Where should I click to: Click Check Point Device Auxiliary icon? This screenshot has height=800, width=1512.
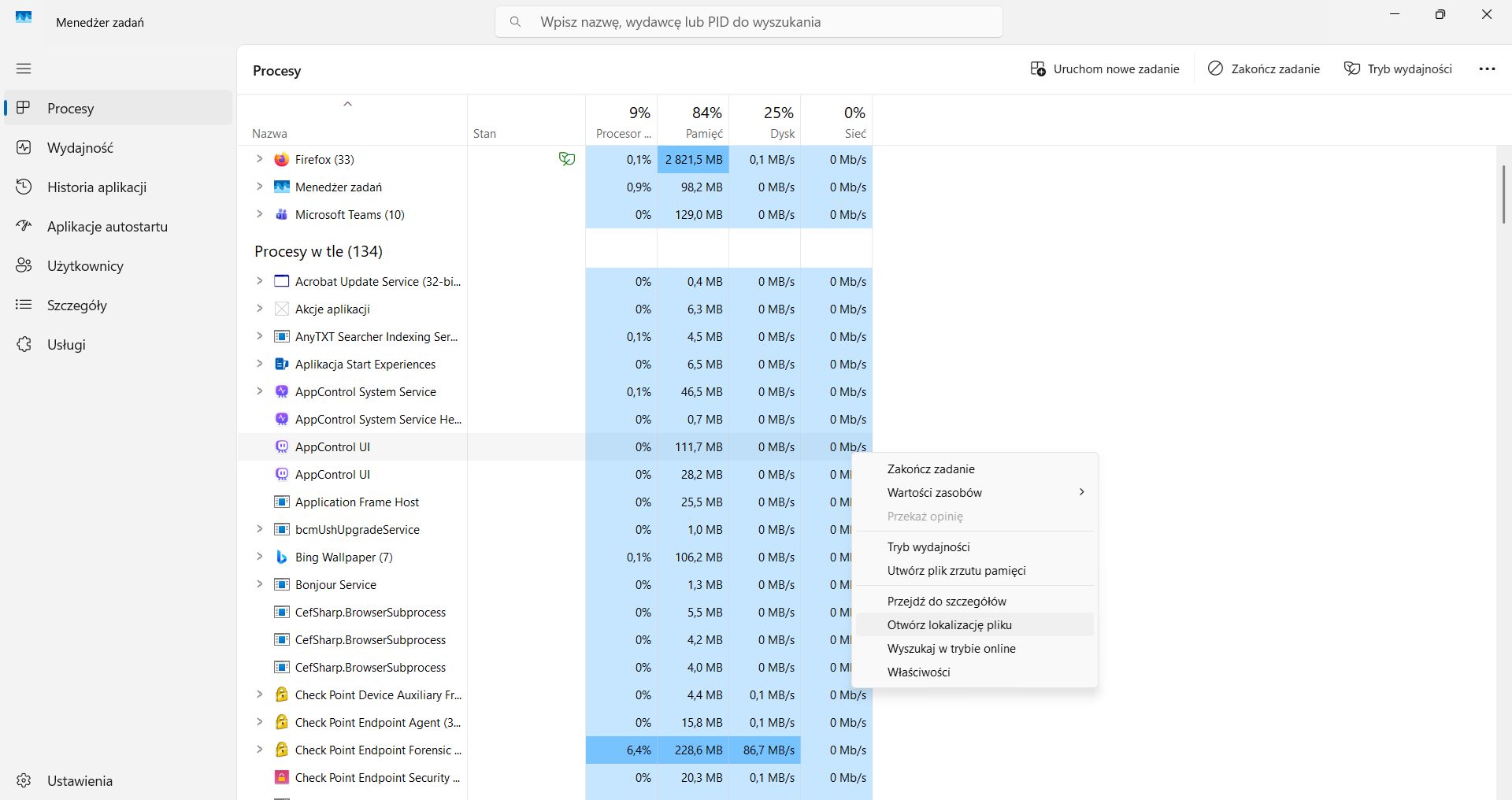(281, 694)
